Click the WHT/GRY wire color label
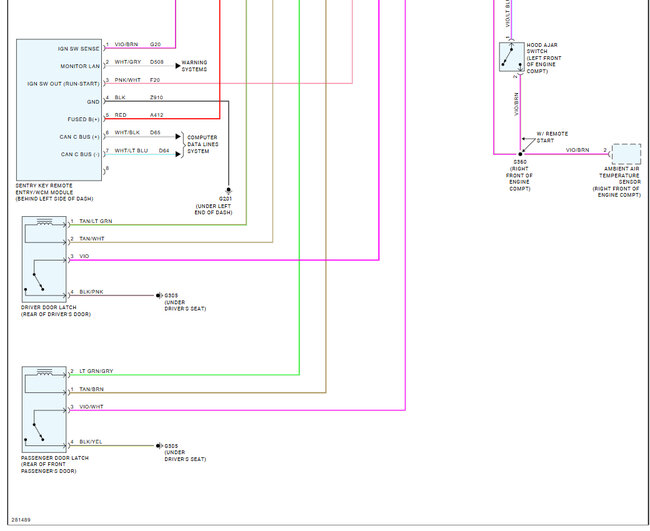Screen dimensions: 650x531 [x=128, y=62]
